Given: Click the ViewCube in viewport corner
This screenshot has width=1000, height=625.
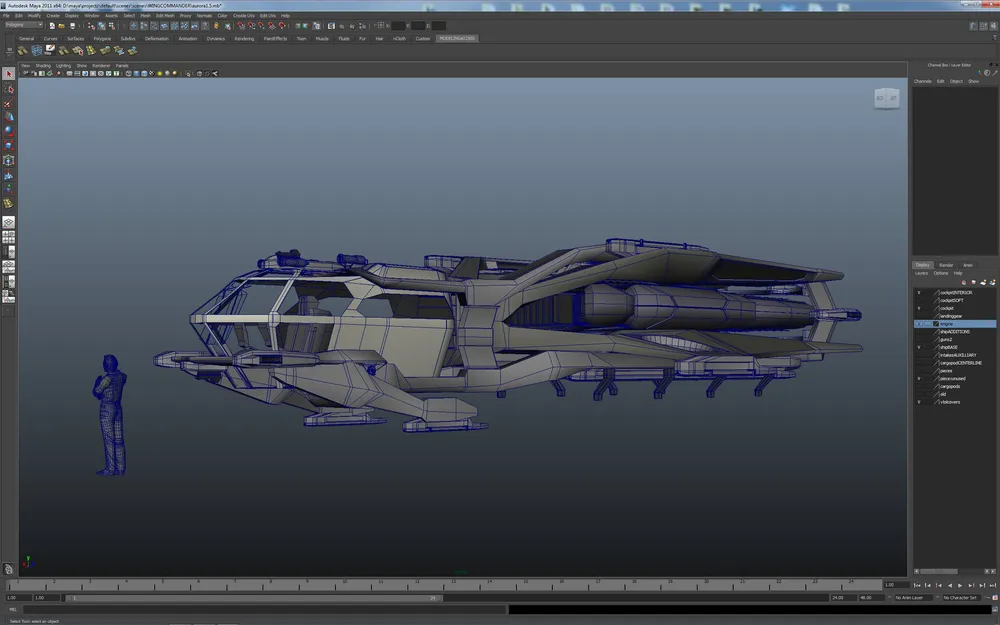Looking at the screenshot, I should tap(886, 97).
